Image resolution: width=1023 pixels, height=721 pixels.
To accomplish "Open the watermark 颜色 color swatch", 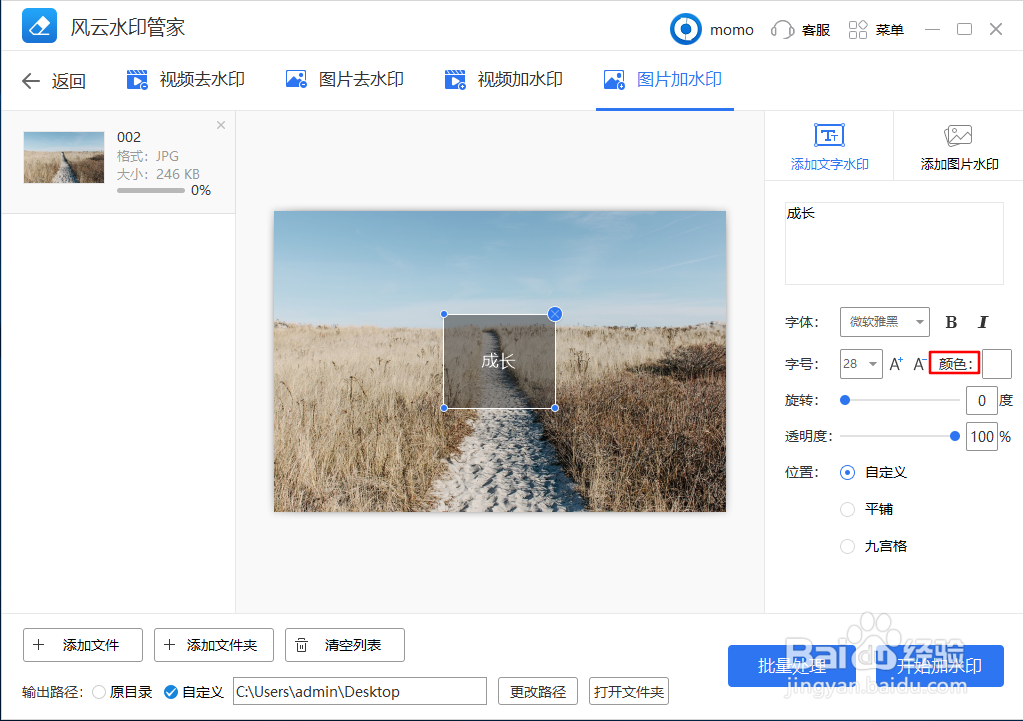I will coord(996,363).
